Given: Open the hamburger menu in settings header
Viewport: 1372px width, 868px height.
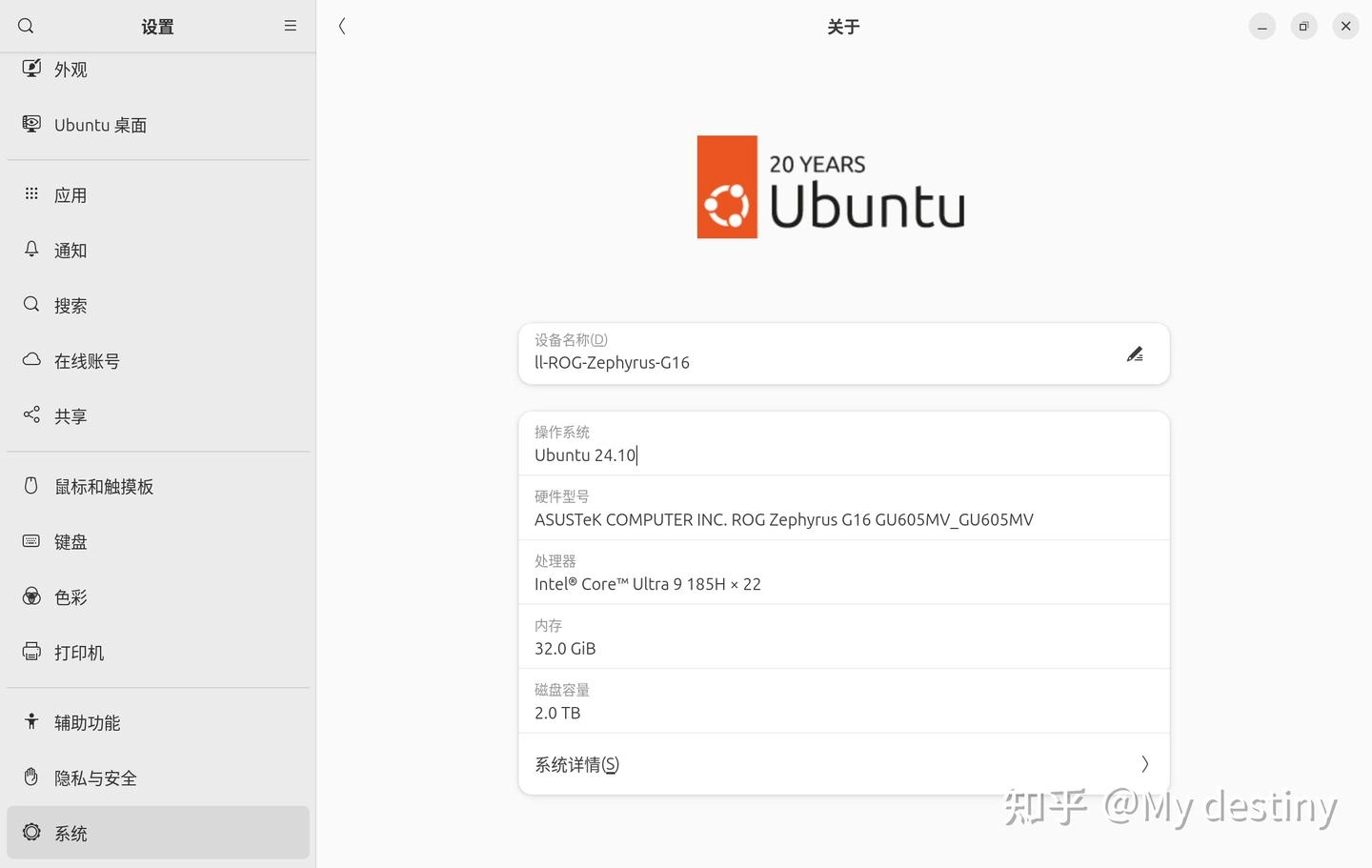Looking at the screenshot, I should (291, 26).
